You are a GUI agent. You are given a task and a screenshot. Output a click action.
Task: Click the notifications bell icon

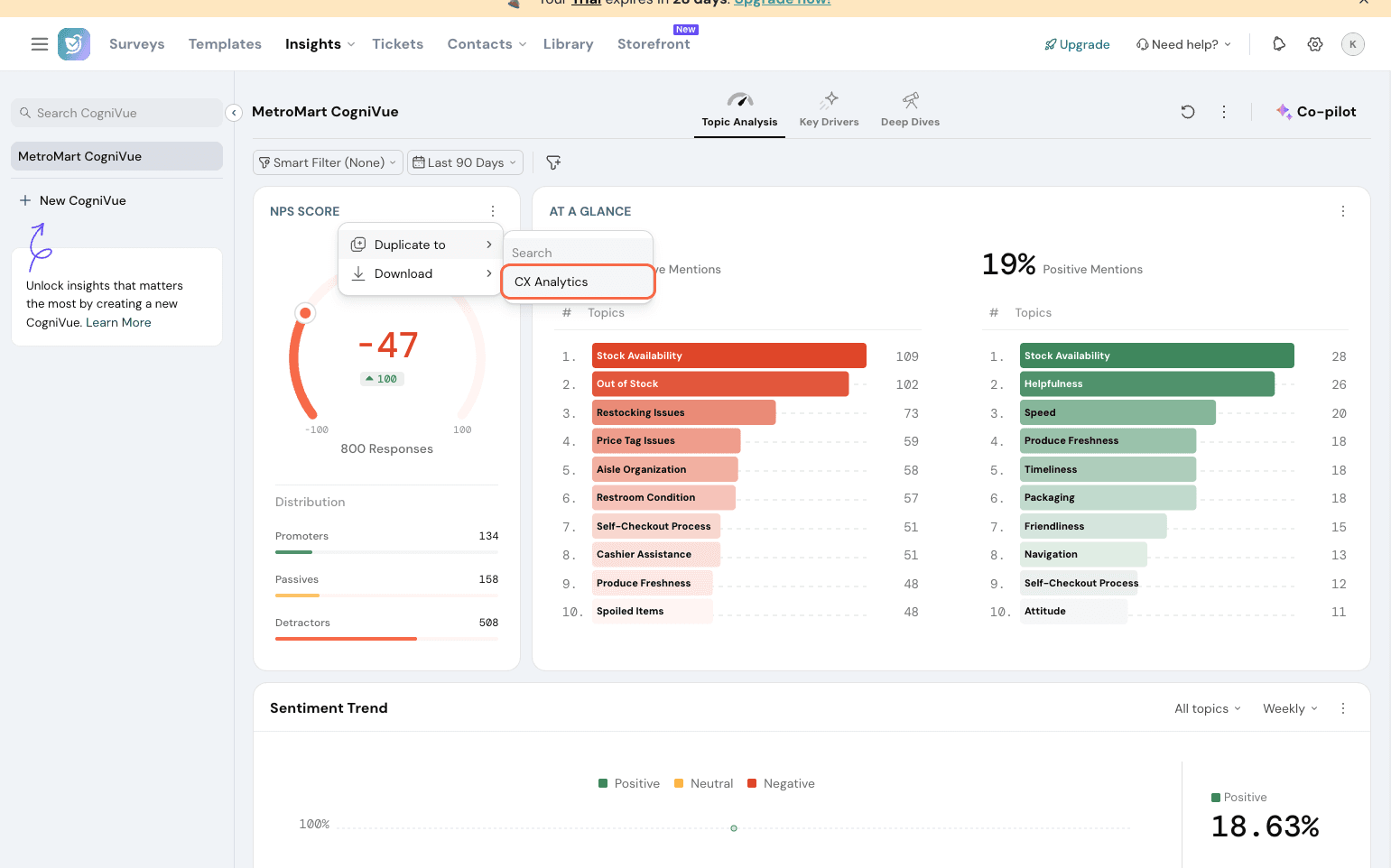point(1278,44)
